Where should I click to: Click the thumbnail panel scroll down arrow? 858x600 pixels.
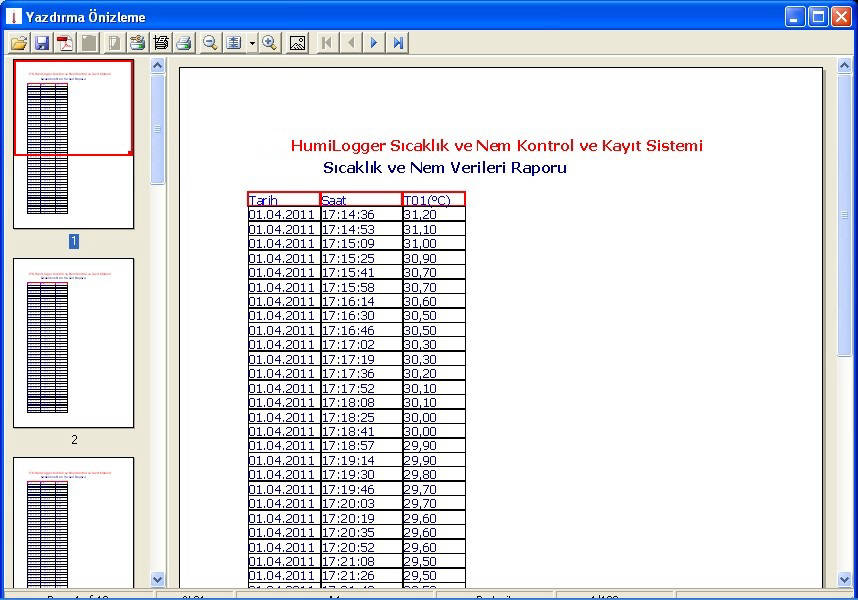click(x=158, y=579)
